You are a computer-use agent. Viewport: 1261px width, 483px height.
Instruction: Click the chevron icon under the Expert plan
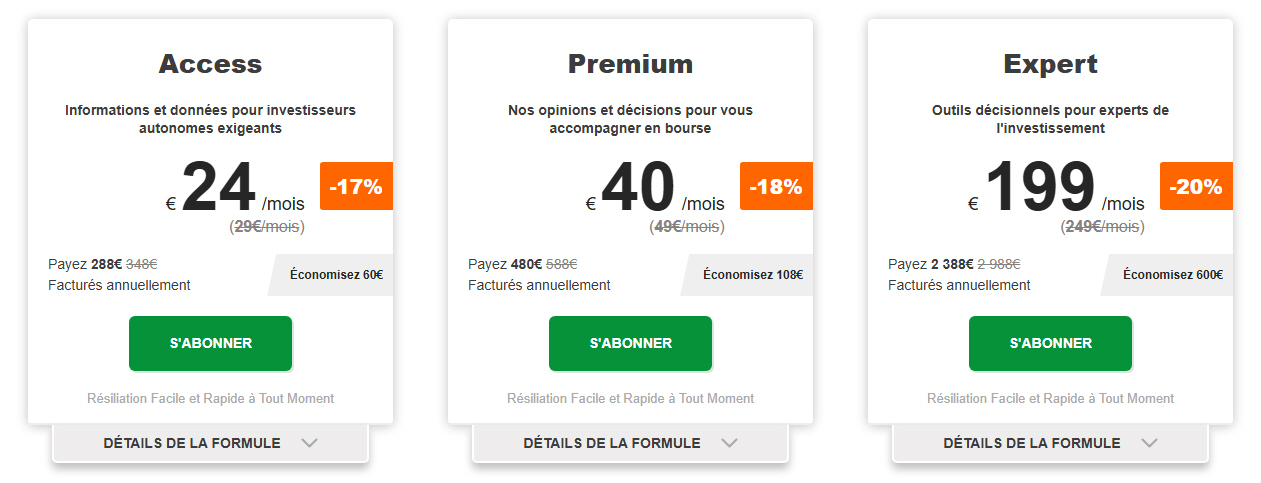1149,443
